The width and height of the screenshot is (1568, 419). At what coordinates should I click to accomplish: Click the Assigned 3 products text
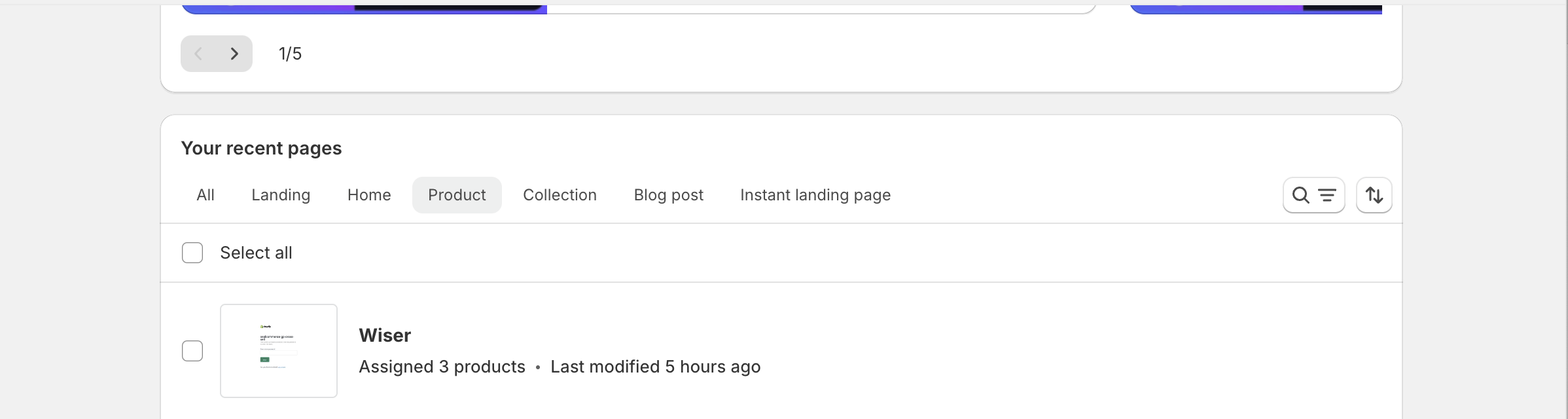(x=442, y=367)
